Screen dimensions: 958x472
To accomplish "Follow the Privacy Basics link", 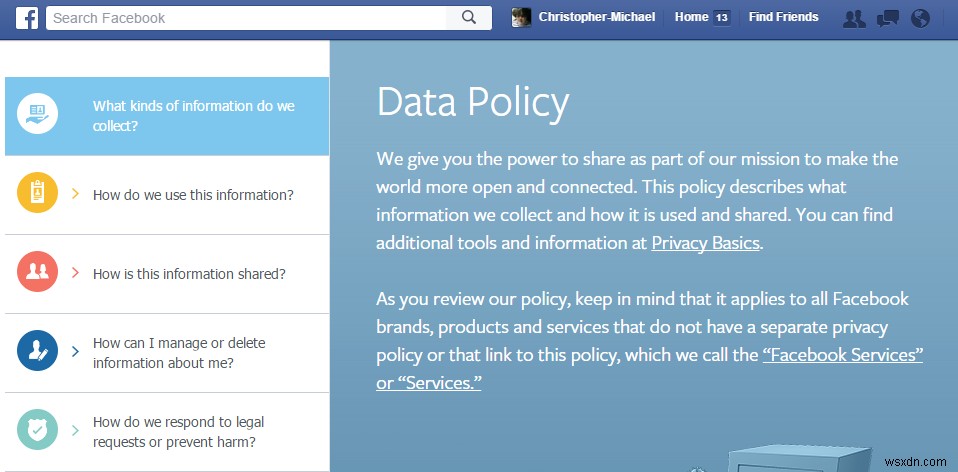I will 705,243.
